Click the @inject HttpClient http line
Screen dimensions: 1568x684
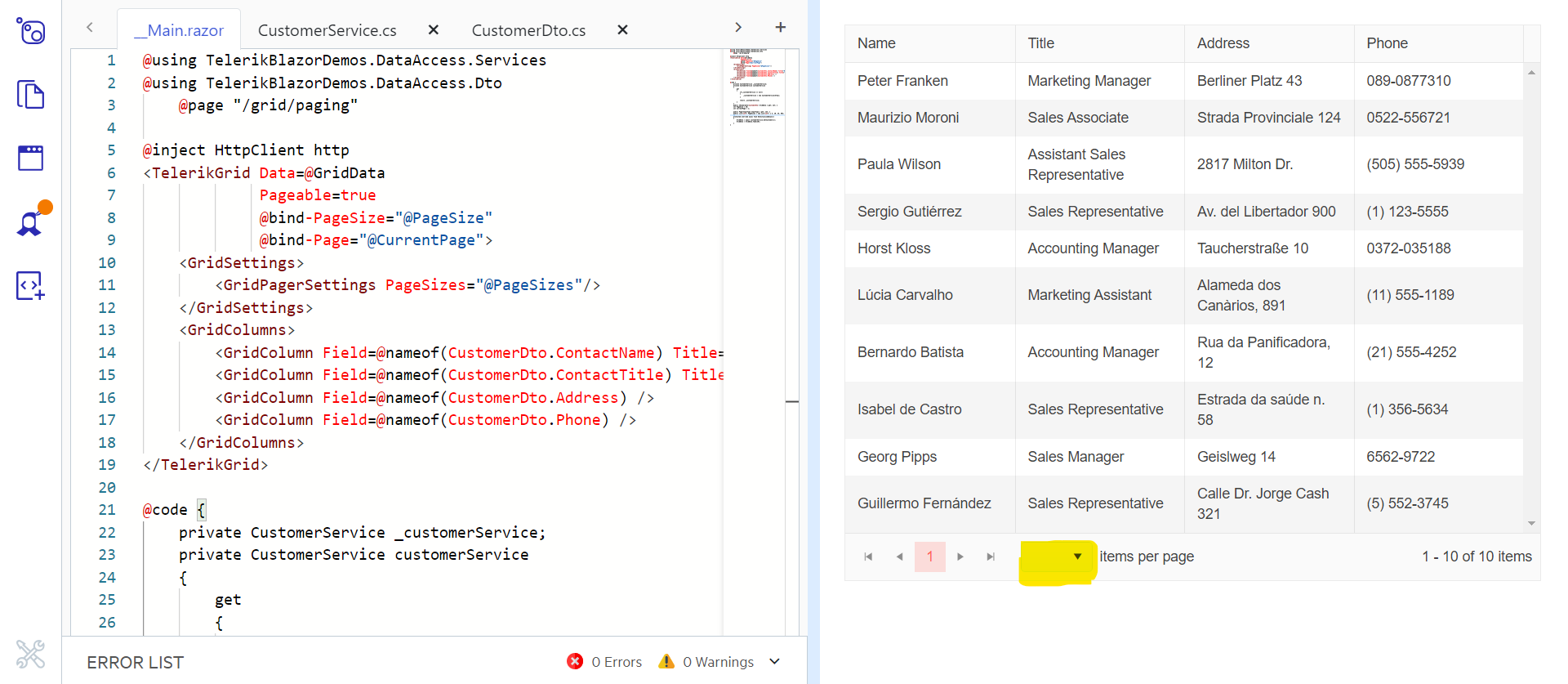[246, 150]
